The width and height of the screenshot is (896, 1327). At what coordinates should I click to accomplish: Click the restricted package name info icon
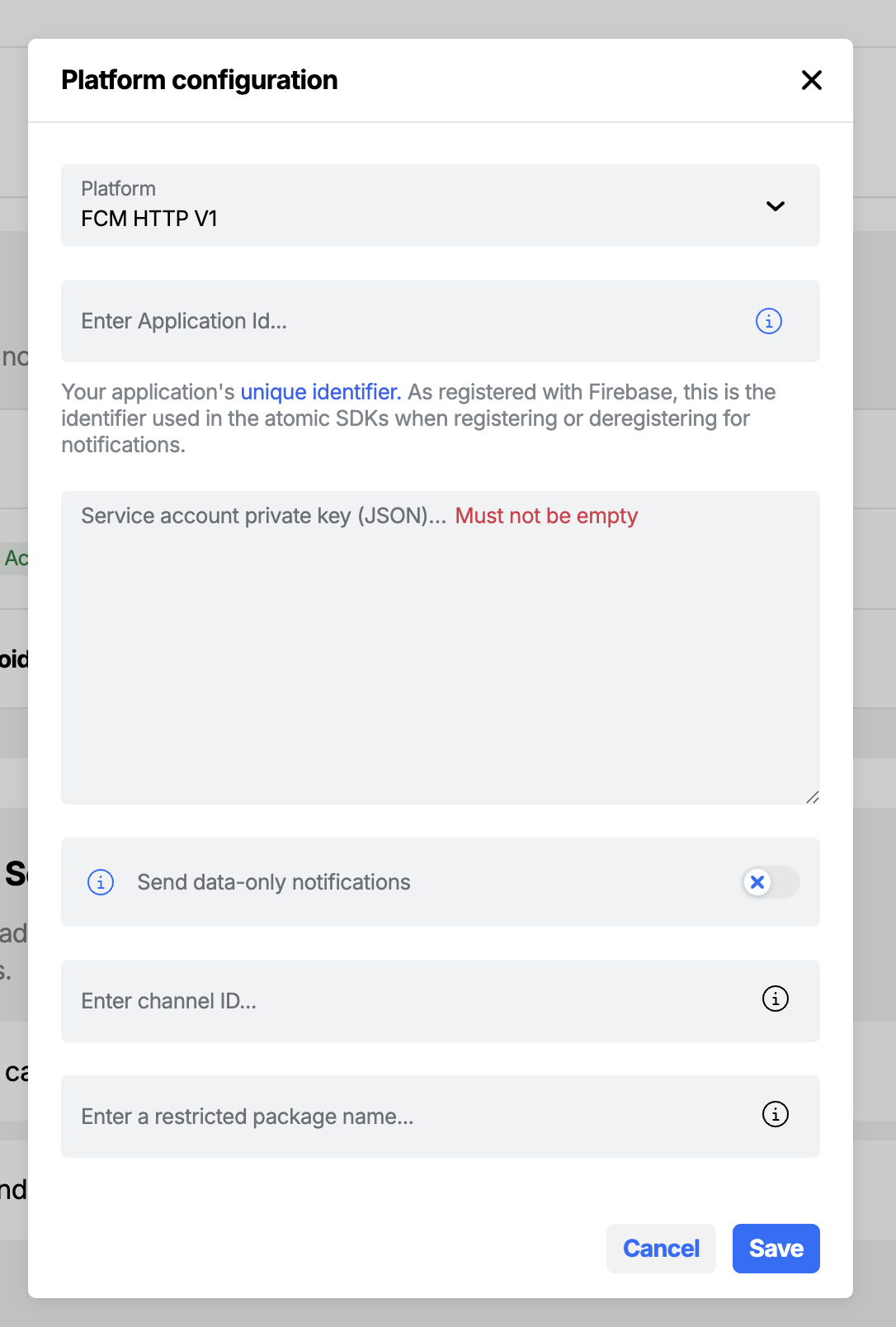(x=775, y=1115)
